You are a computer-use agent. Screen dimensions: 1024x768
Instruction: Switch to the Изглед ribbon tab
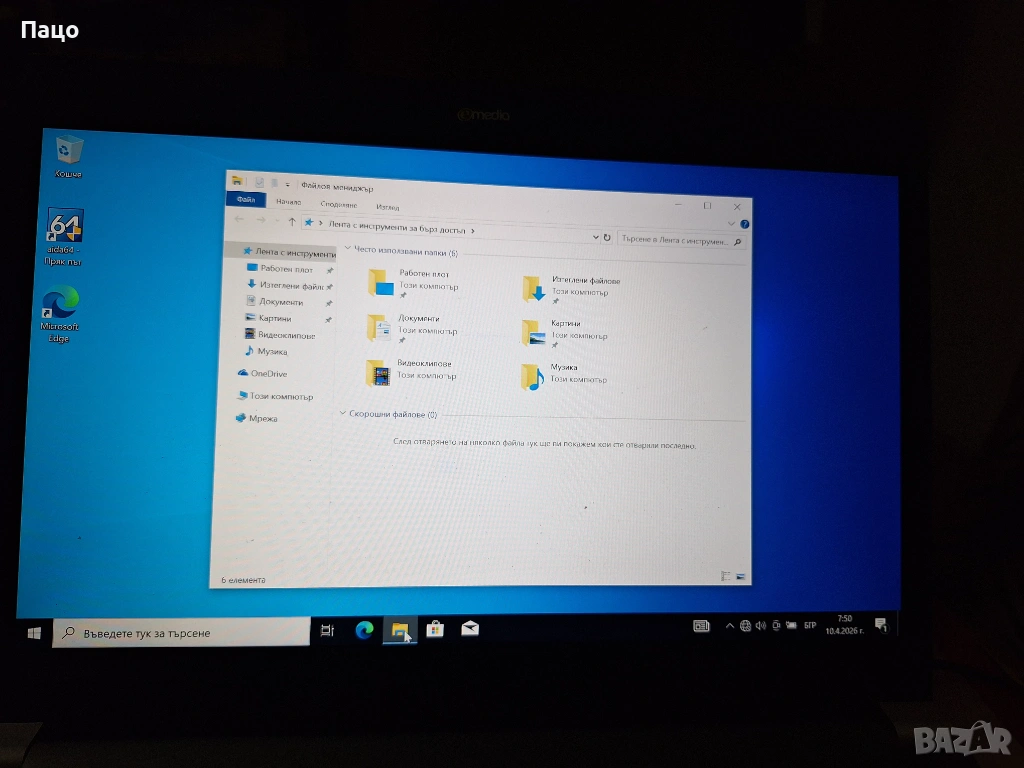coord(388,206)
